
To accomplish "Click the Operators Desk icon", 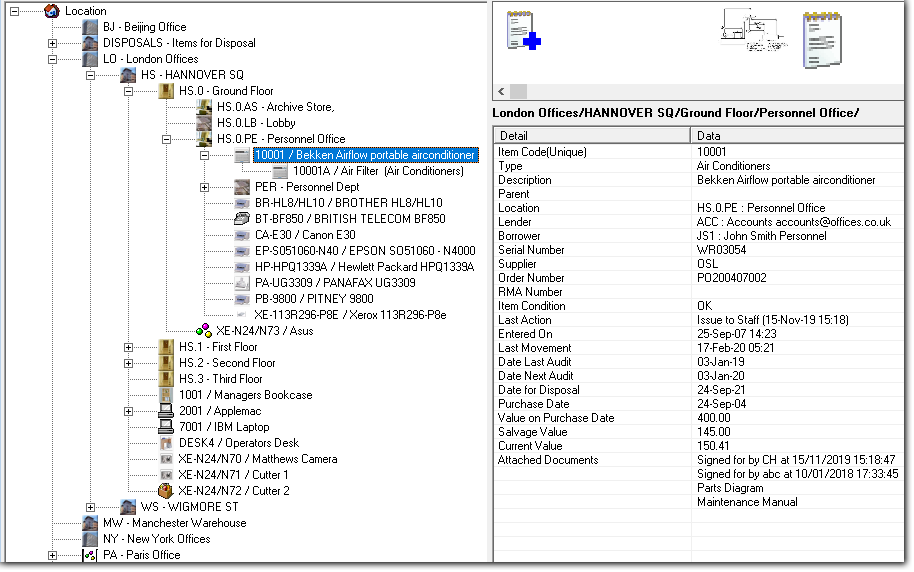I will click(166, 443).
